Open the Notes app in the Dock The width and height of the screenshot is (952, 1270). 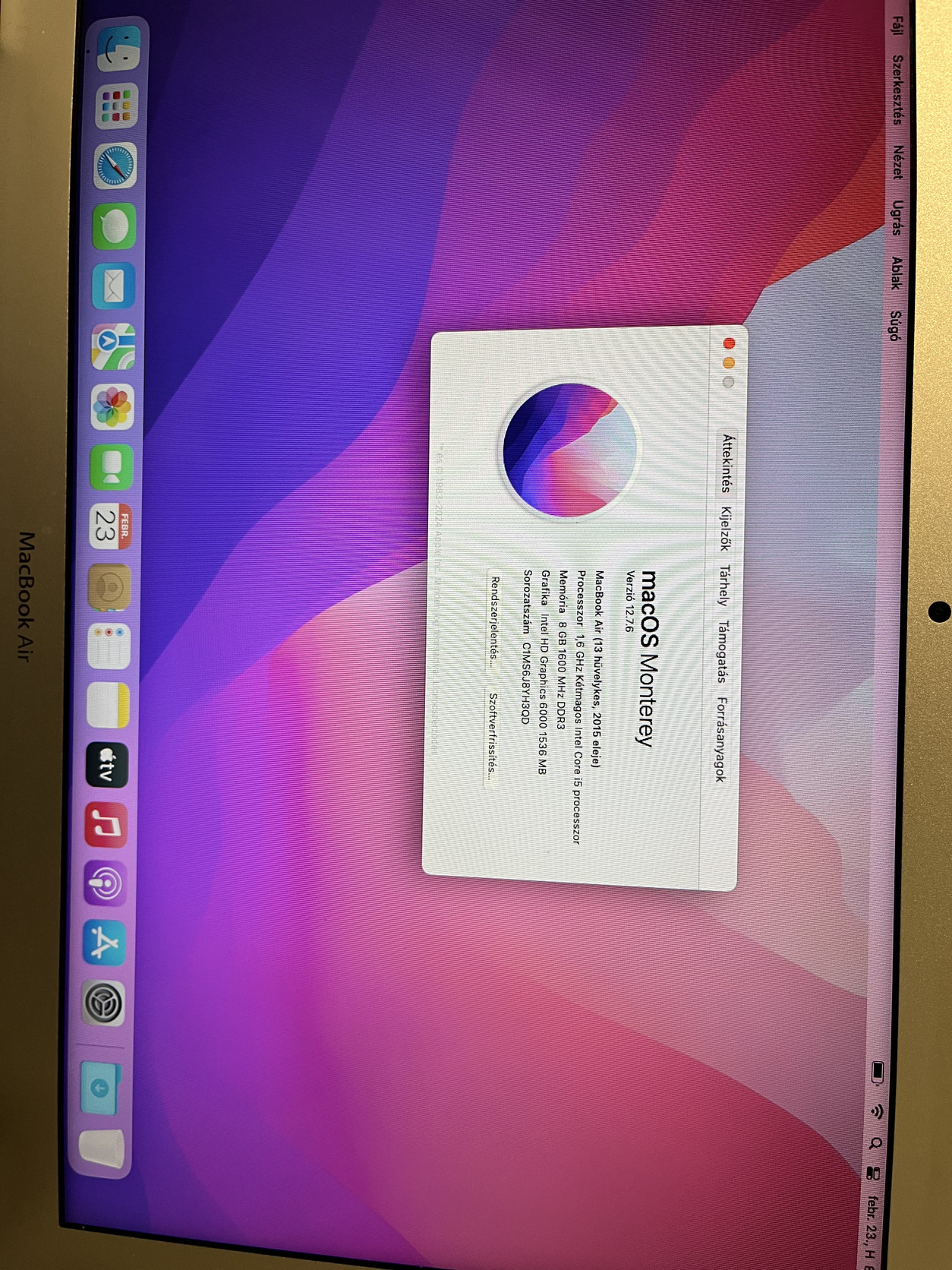(x=109, y=706)
